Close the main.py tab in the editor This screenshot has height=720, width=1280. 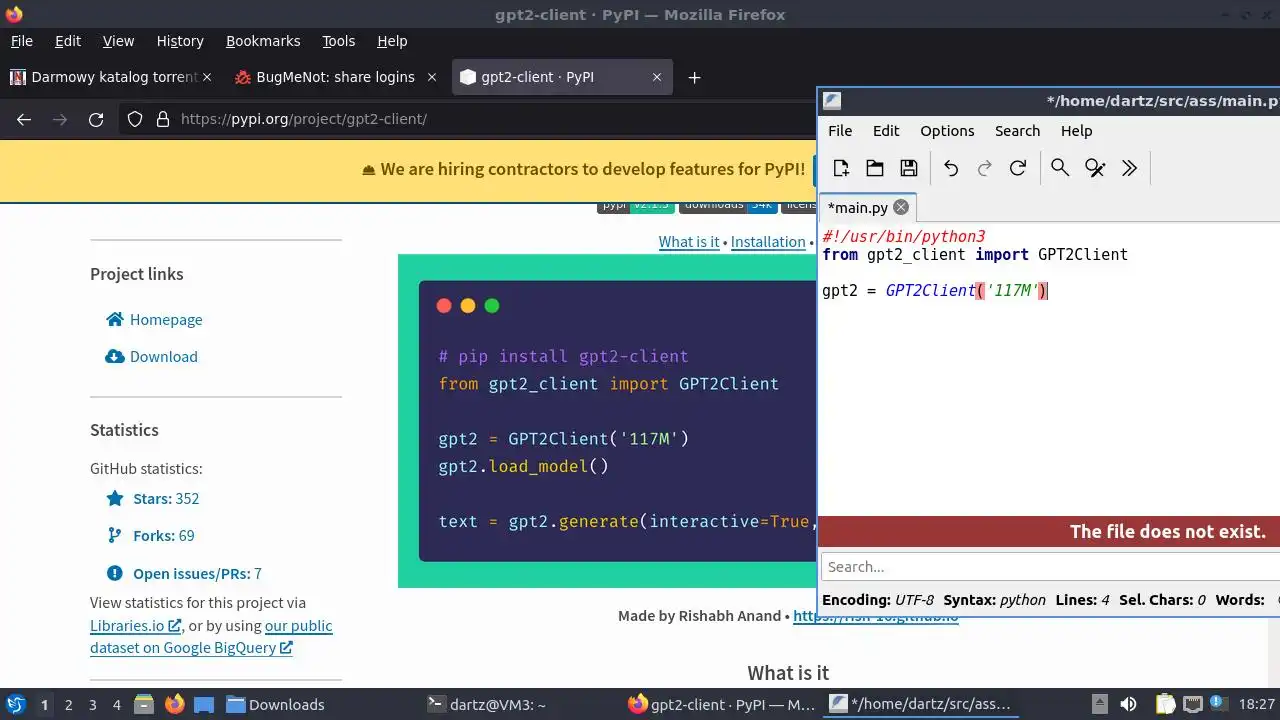tap(901, 207)
